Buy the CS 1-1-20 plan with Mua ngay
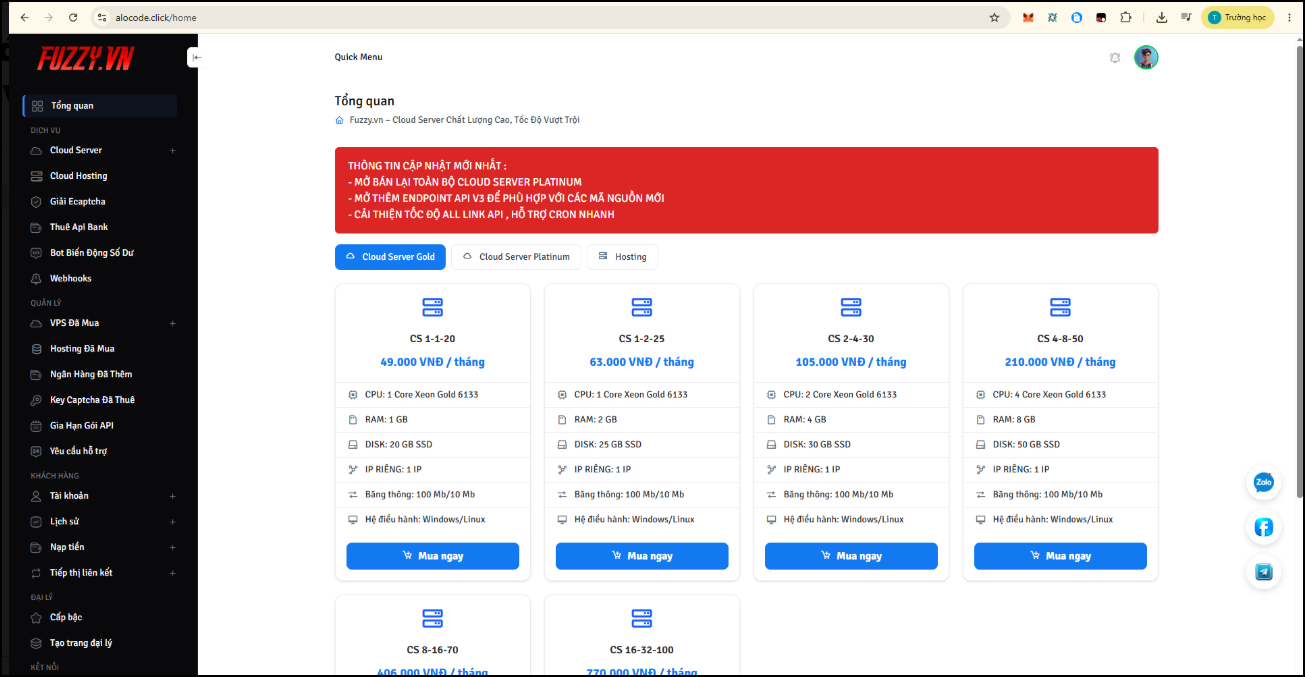The height and width of the screenshot is (677, 1305). pos(432,556)
